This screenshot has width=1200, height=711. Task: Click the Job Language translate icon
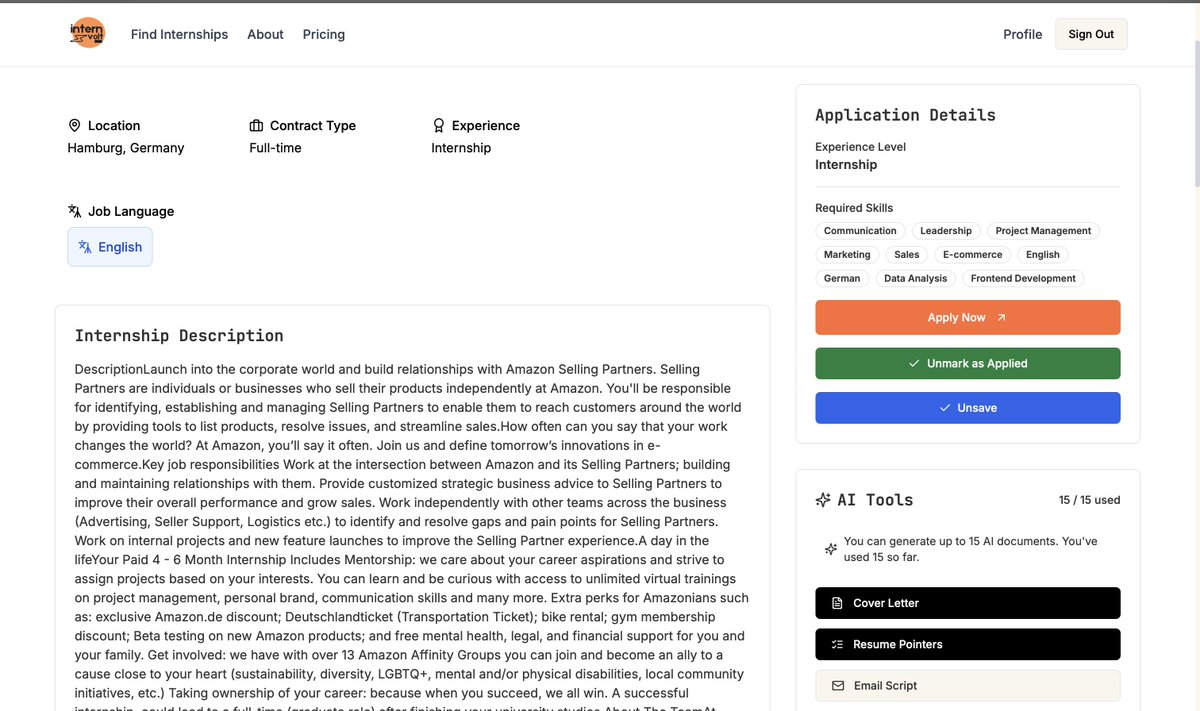[74, 211]
